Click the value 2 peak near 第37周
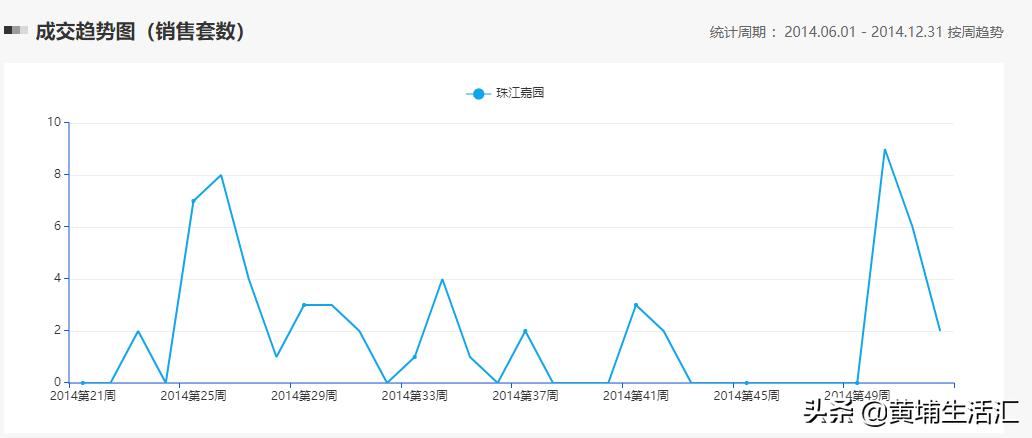 pos(525,331)
